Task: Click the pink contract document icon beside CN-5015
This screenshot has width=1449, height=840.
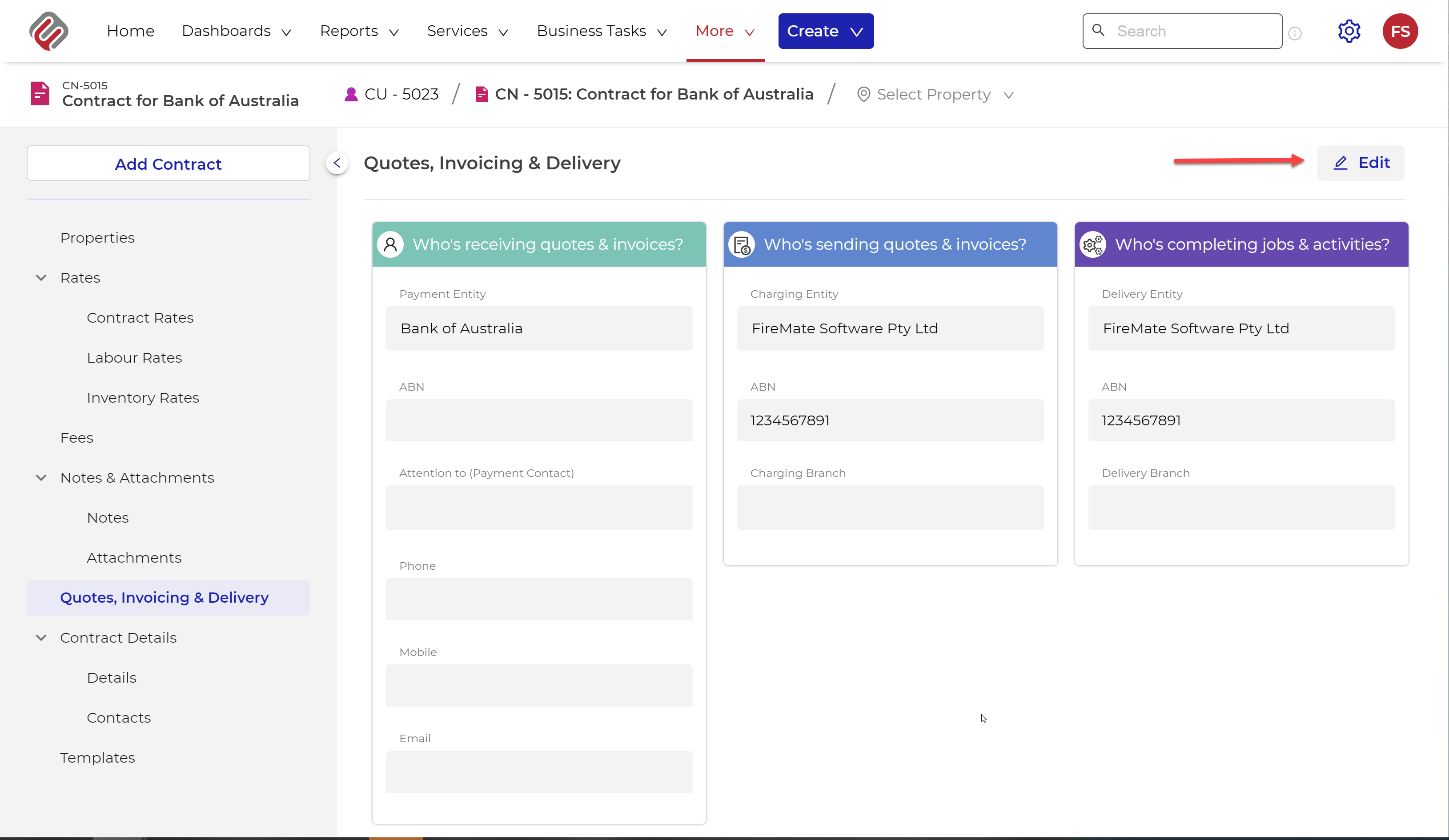Action: pos(40,94)
